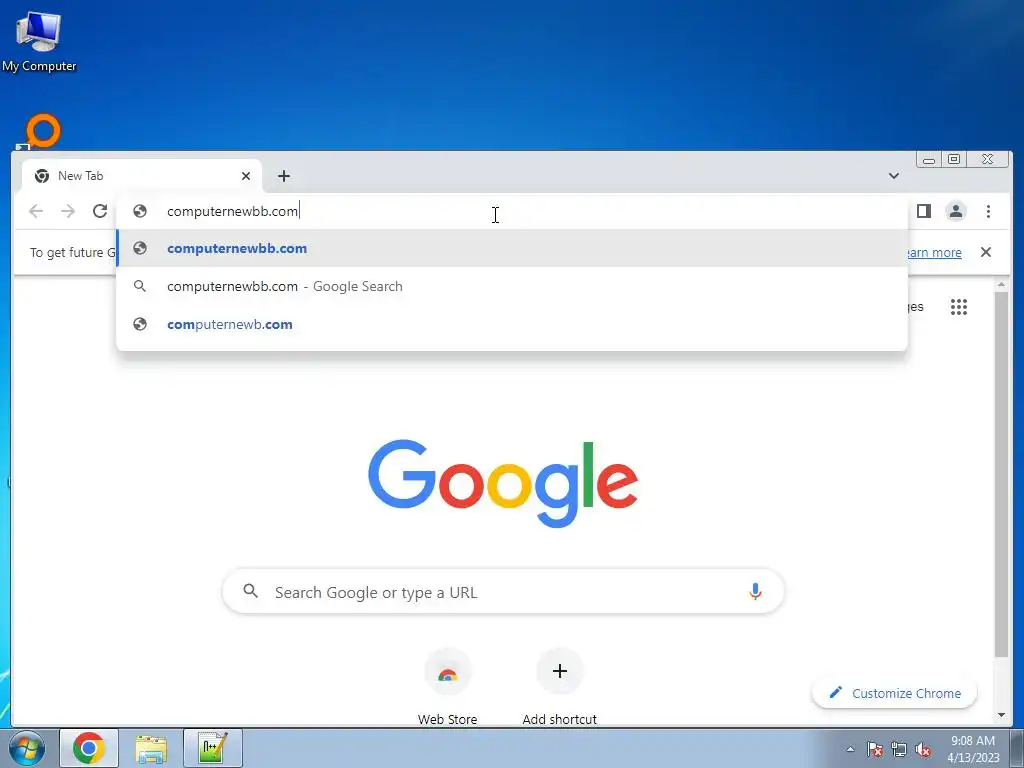Screen dimensions: 1024x768
Task: Click the Learn more link
Action: (935, 252)
